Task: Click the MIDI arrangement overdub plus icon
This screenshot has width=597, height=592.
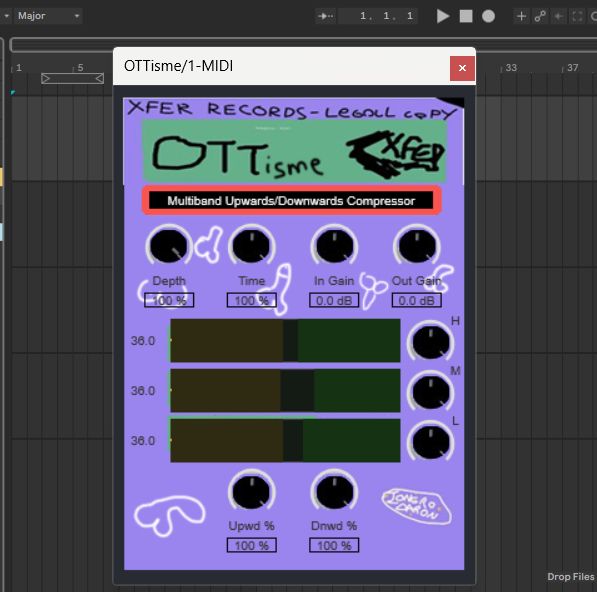Action: pos(521,16)
